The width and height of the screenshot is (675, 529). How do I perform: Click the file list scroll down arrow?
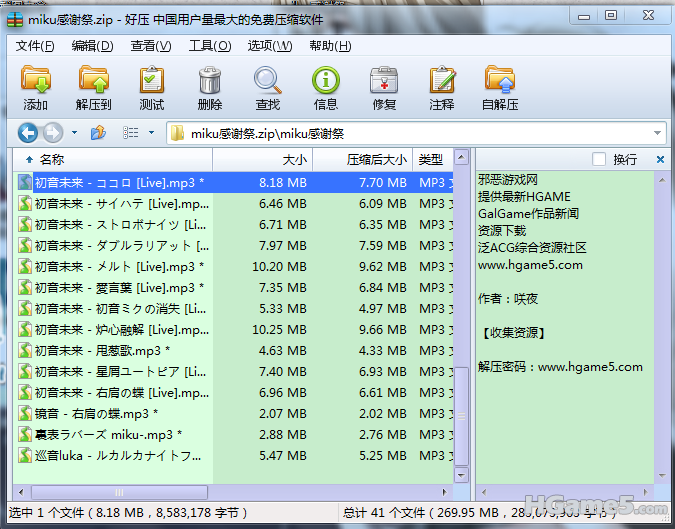461,475
